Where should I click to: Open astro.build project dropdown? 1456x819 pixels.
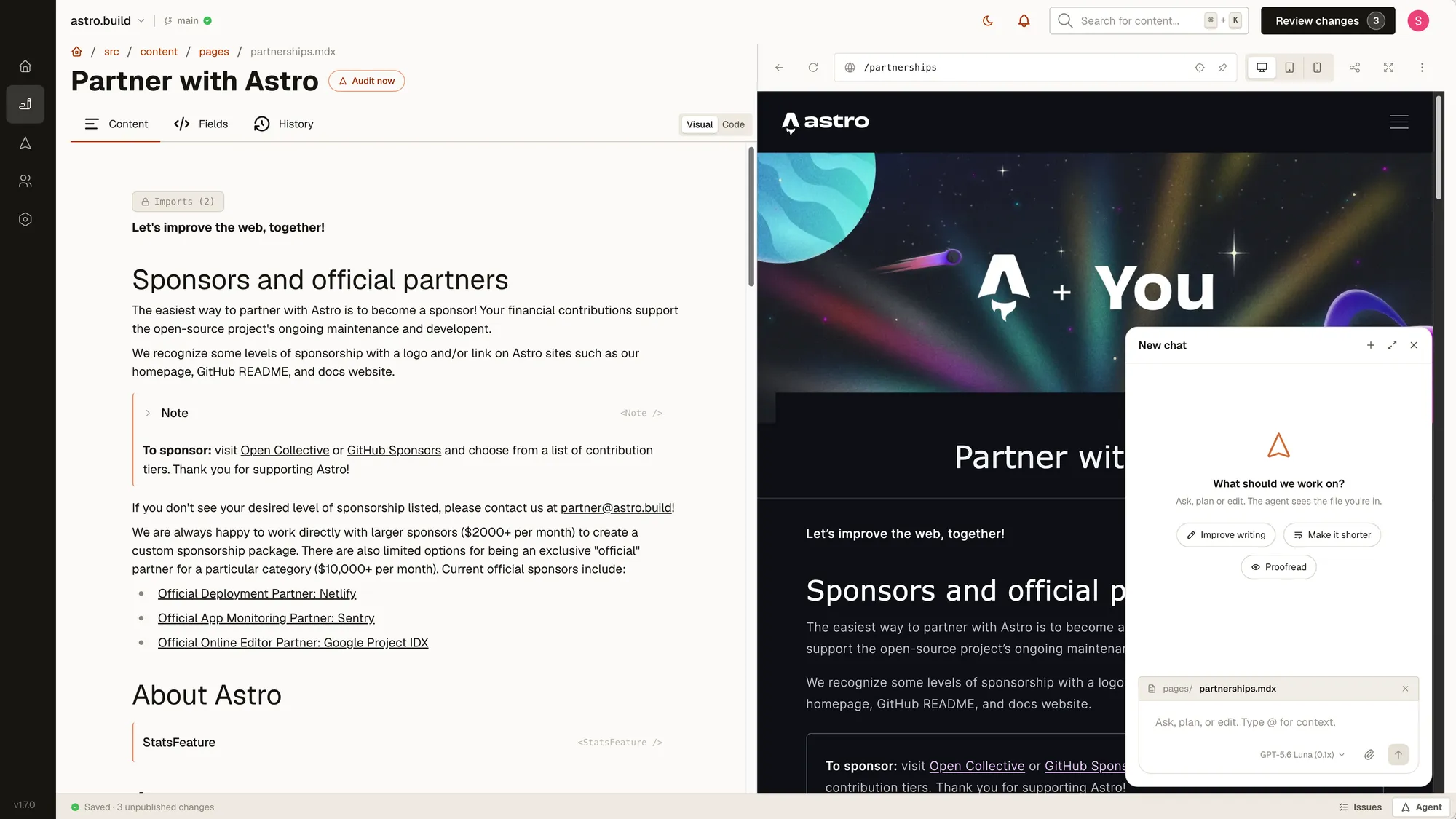point(108,21)
